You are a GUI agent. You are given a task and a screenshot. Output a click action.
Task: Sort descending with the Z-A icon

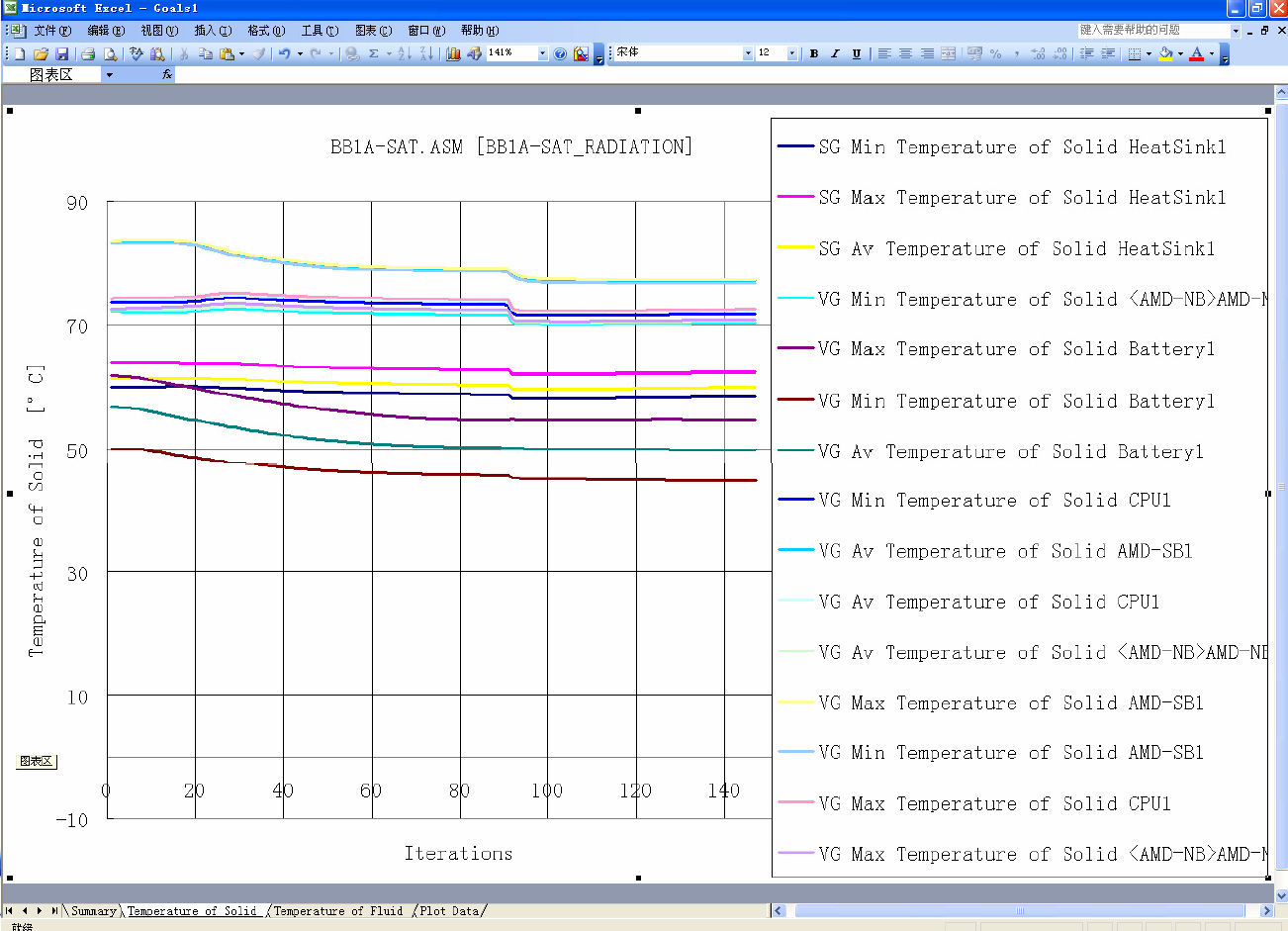[x=426, y=53]
